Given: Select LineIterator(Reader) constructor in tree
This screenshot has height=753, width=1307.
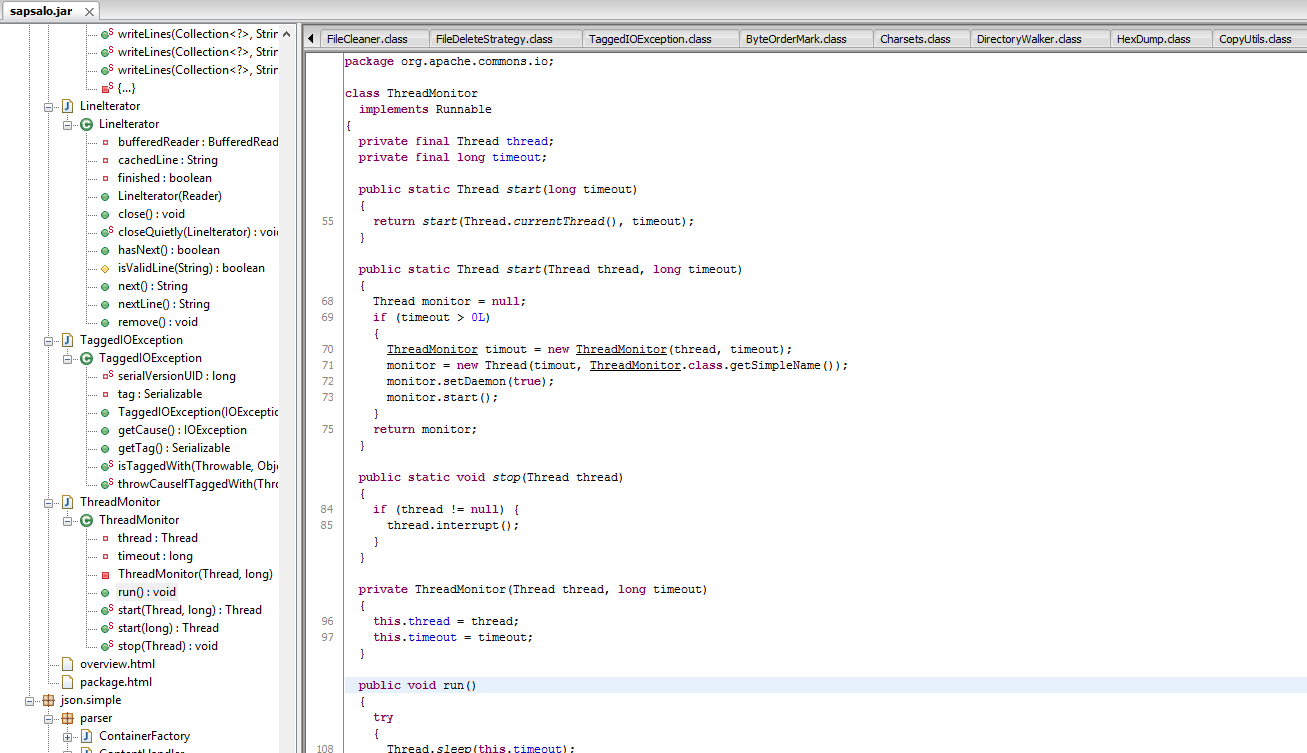Looking at the screenshot, I should click(170, 196).
